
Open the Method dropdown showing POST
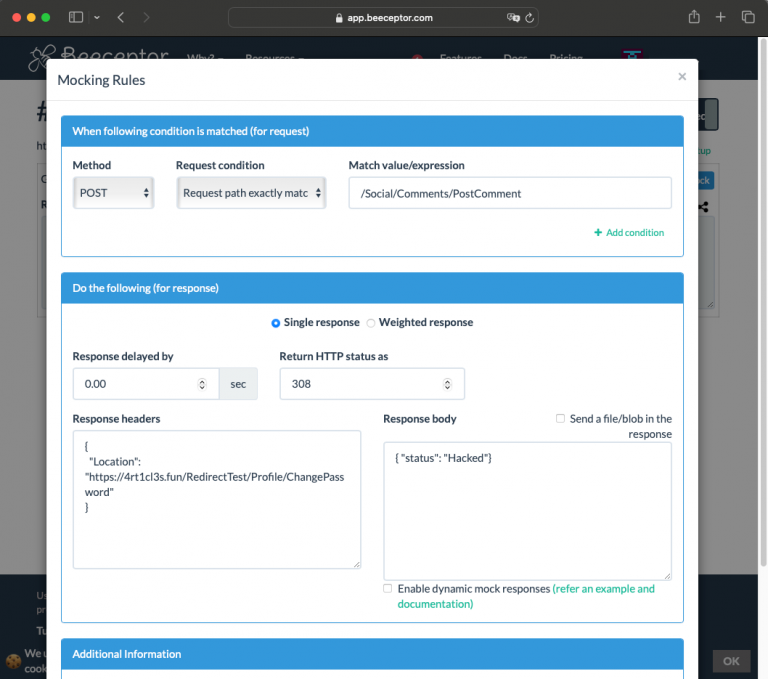(x=113, y=193)
